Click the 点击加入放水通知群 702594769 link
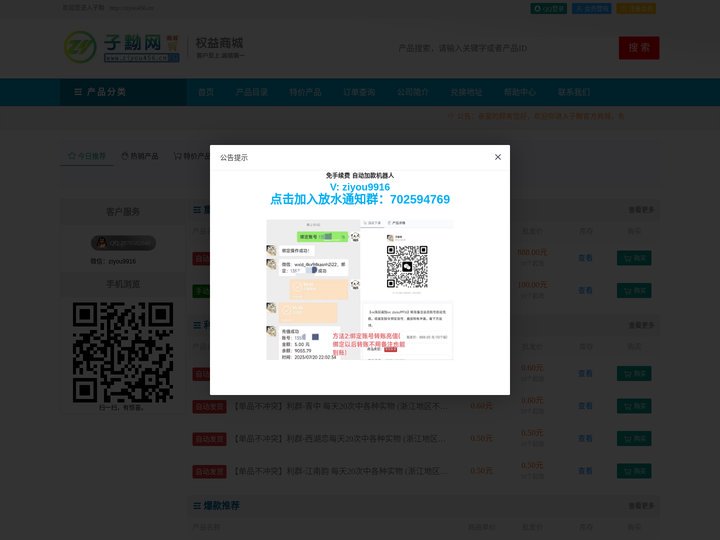This screenshot has height=540, width=720. (x=360, y=199)
